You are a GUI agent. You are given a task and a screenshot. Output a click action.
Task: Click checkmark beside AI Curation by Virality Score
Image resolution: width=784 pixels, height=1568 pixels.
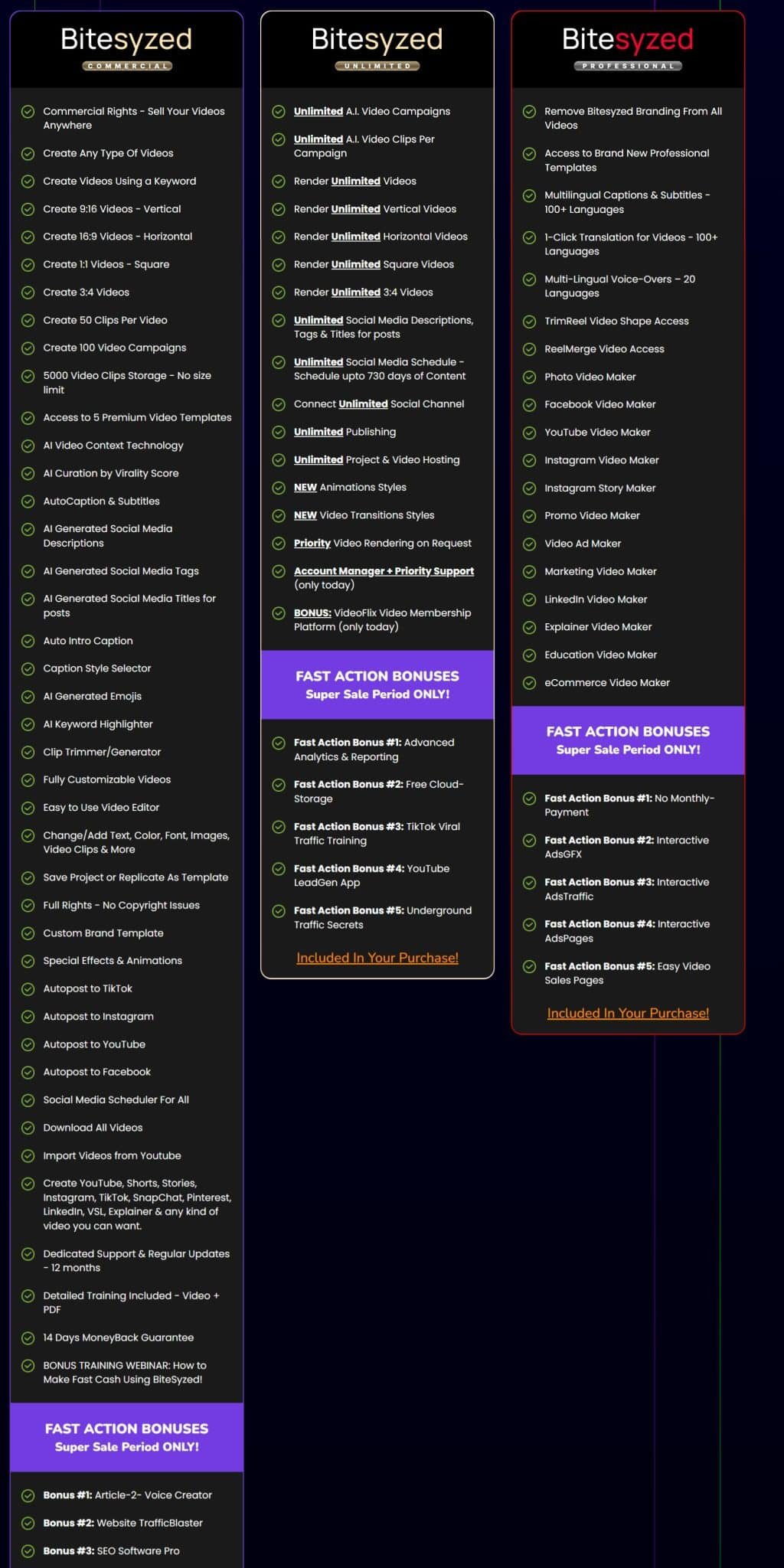point(28,473)
